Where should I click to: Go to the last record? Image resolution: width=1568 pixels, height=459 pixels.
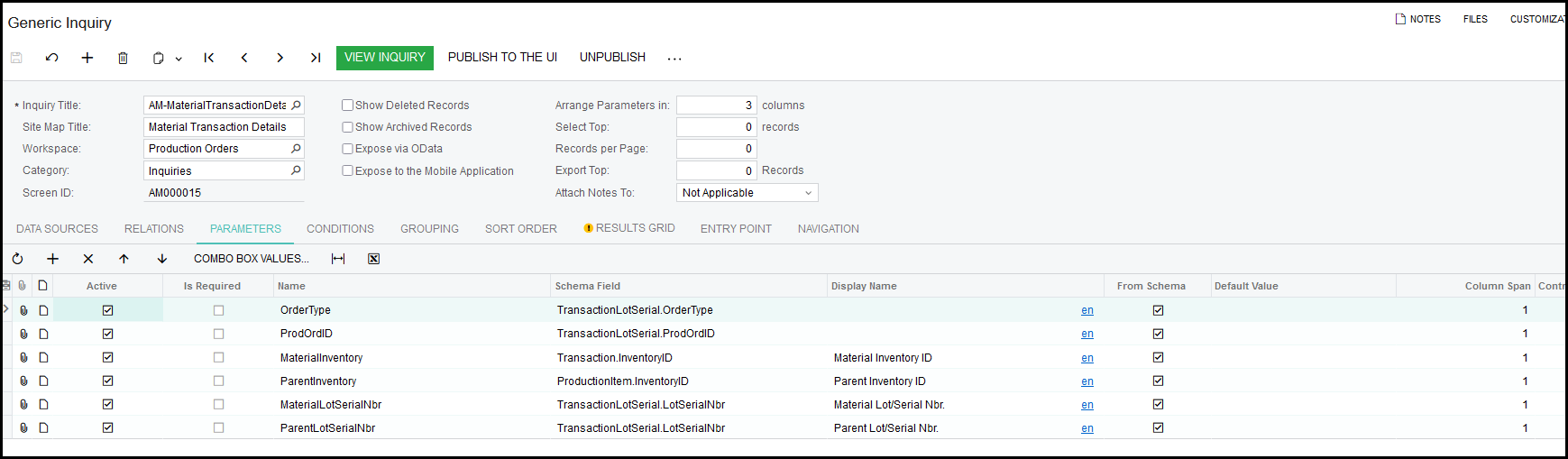(x=316, y=58)
